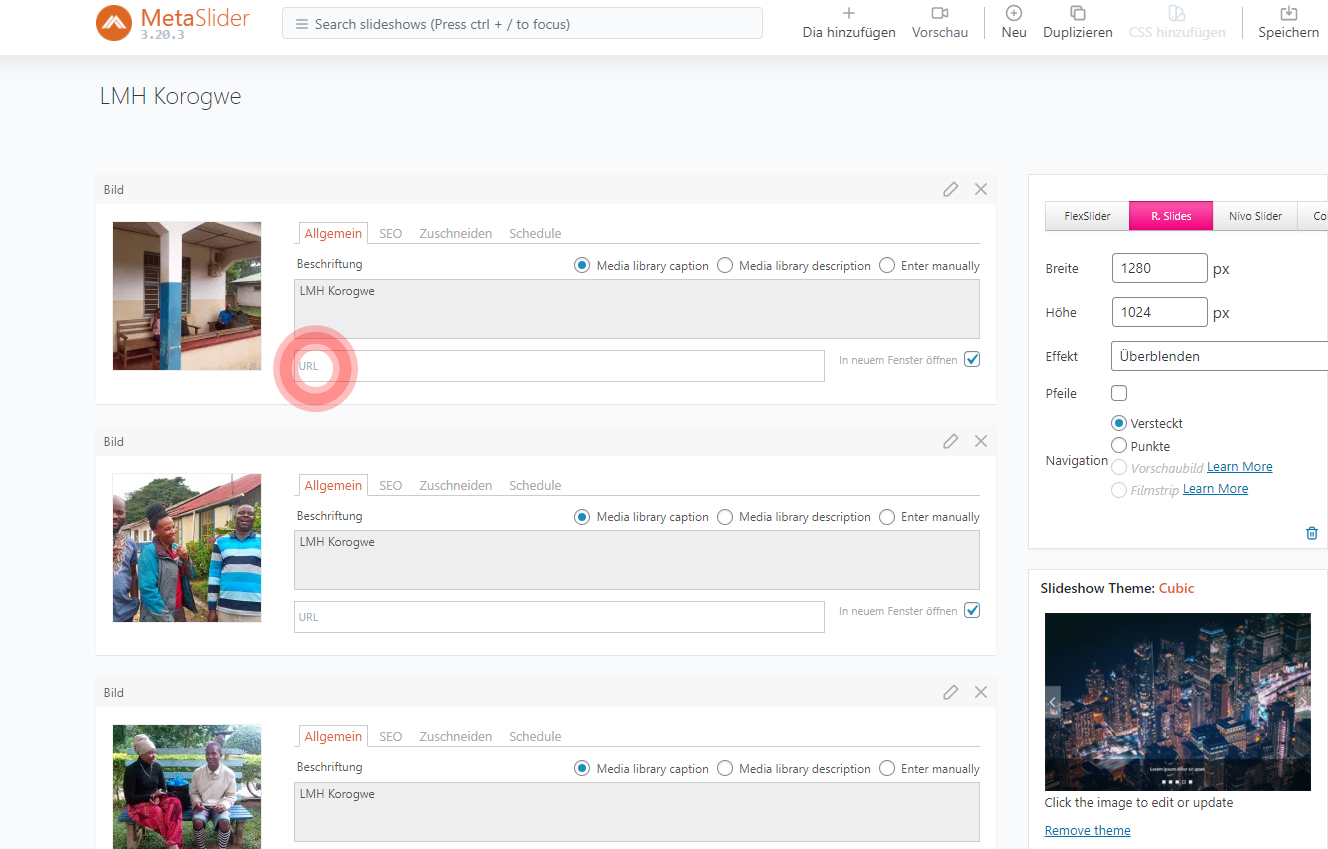The image size is (1328, 849).
Task: Focus the Search slideshows field
Action: point(522,24)
